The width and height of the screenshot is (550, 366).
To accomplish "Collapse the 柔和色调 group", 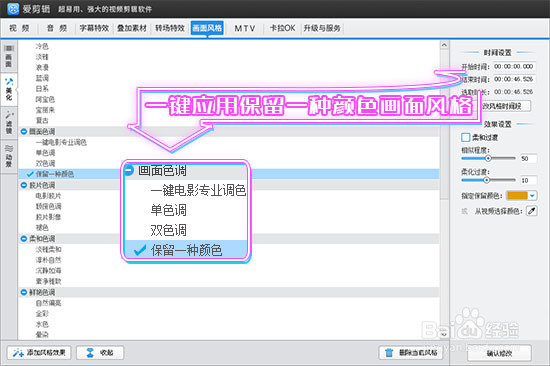I will pos(24,239).
